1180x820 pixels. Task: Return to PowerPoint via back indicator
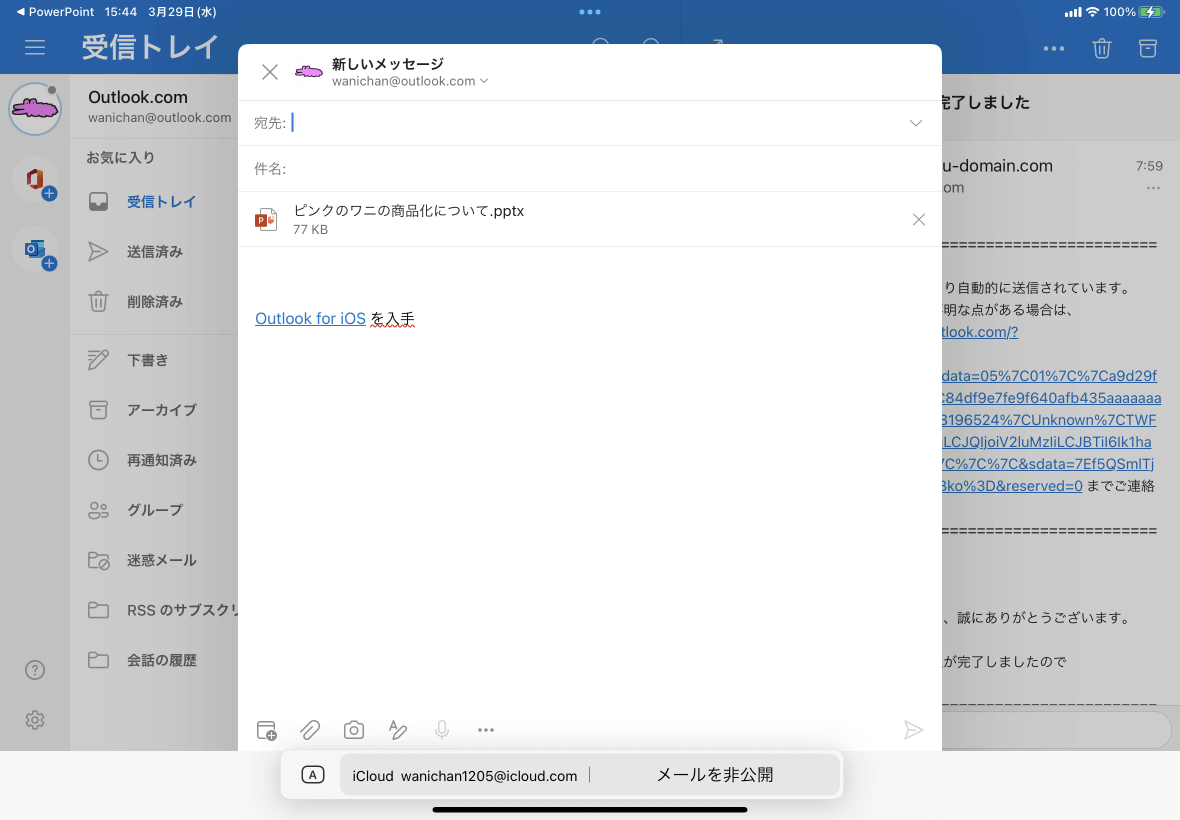coord(55,12)
